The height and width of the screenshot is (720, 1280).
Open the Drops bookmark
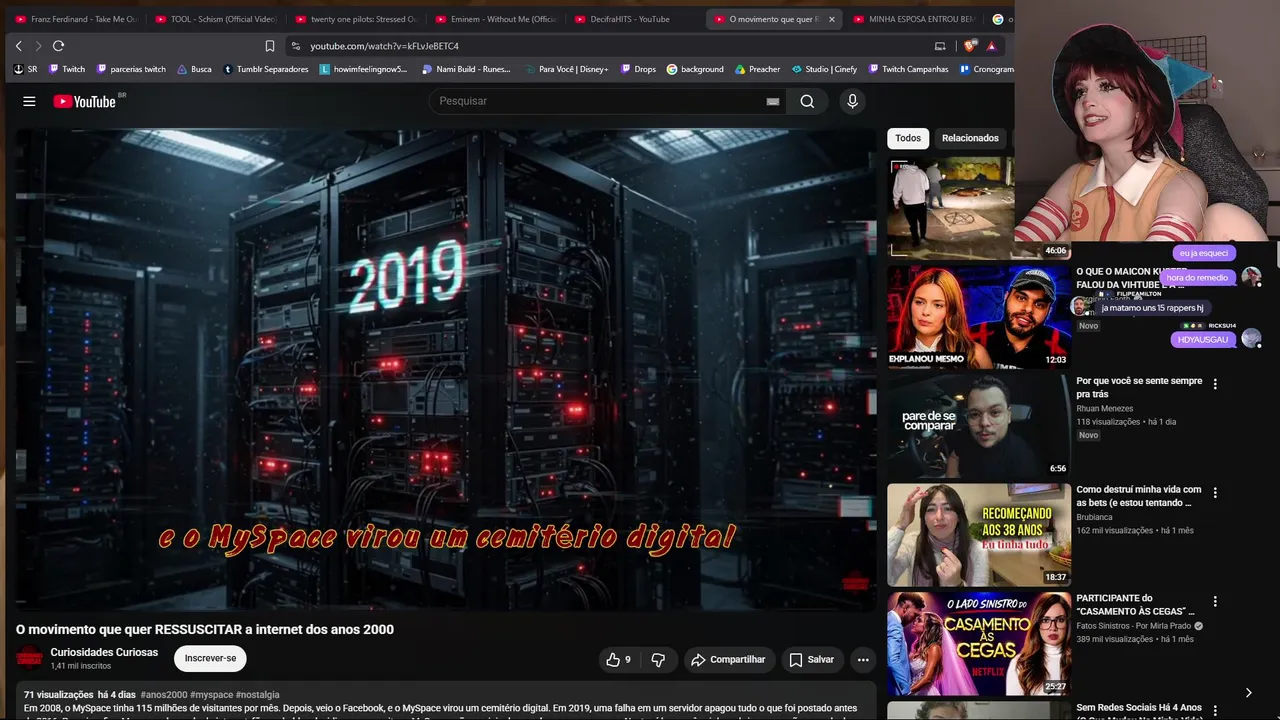click(637, 69)
